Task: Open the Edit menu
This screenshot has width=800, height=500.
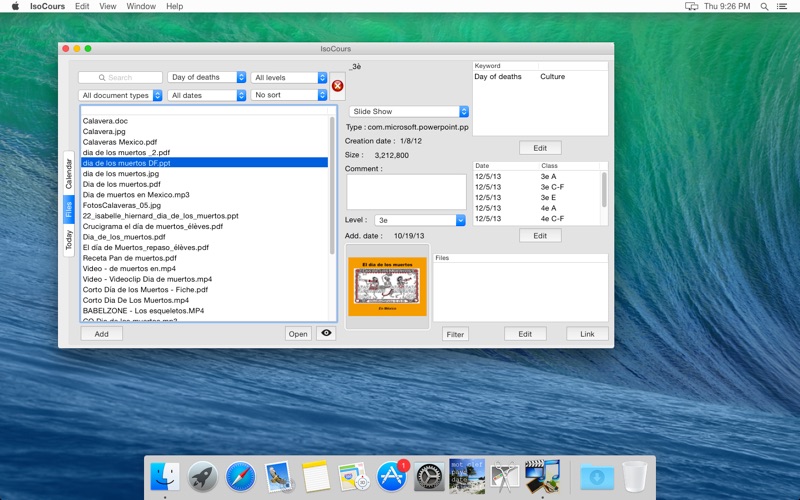Action: click(82, 6)
